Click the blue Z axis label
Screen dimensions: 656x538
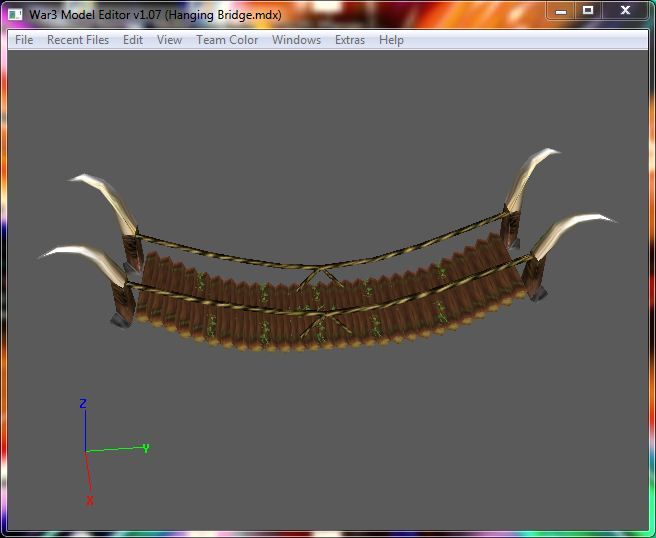click(83, 403)
